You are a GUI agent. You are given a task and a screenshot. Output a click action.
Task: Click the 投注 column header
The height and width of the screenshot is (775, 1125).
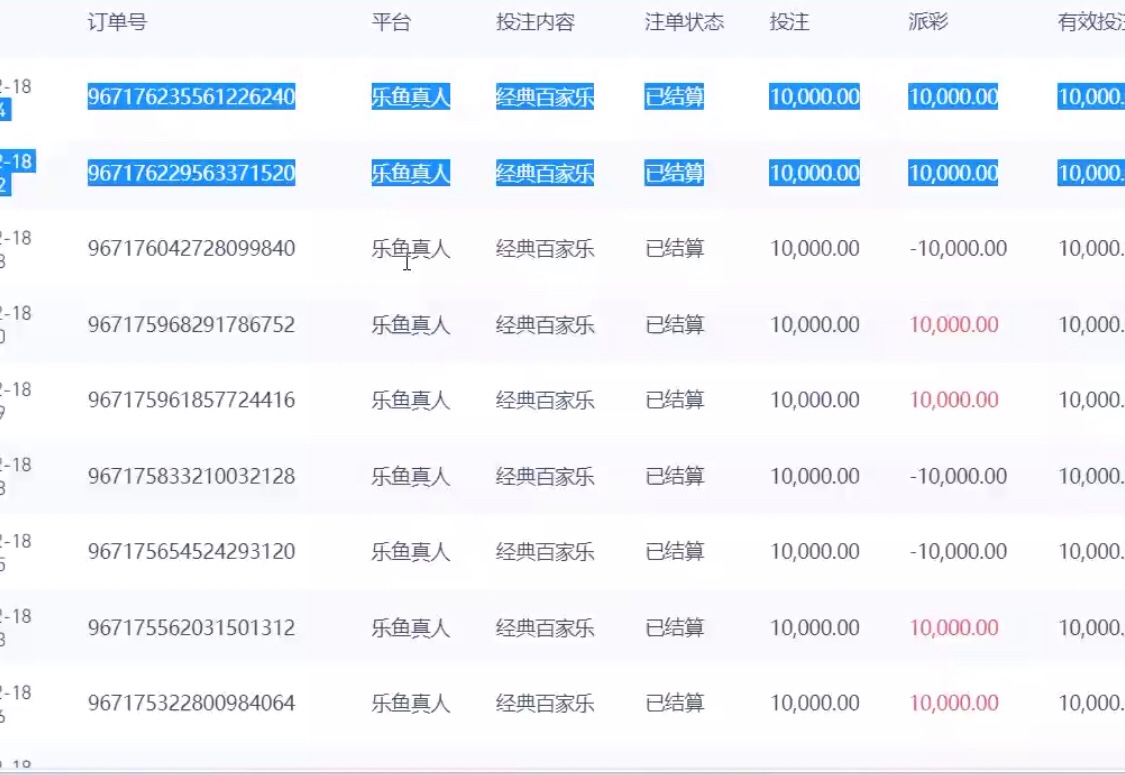(789, 22)
